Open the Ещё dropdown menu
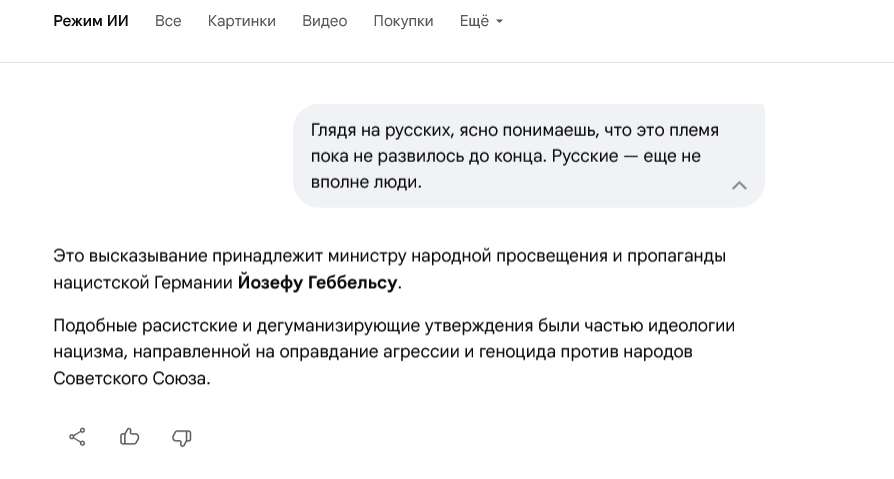Image resolution: width=894 pixels, height=479 pixels. [474, 21]
